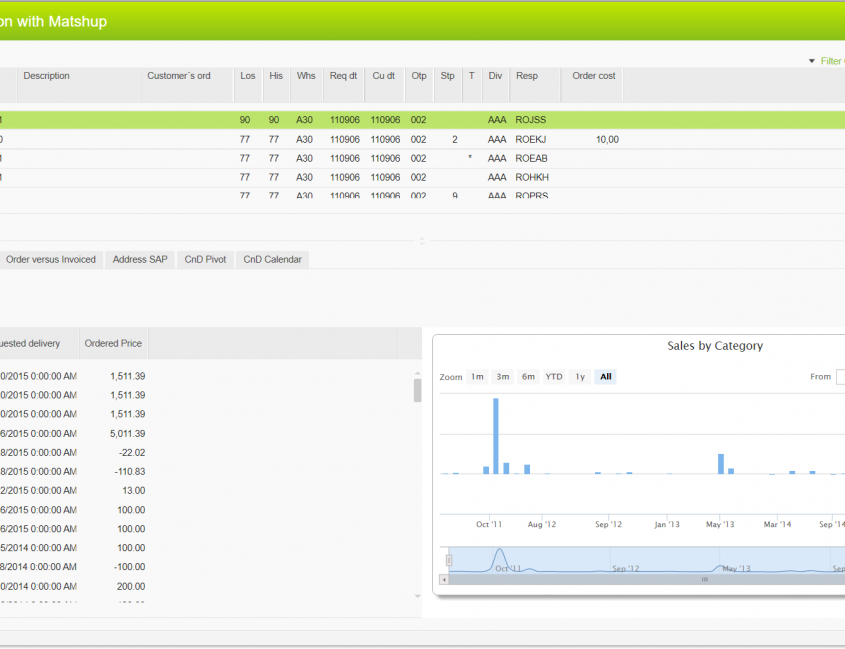Click the navigator left range handle

click(449, 560)
